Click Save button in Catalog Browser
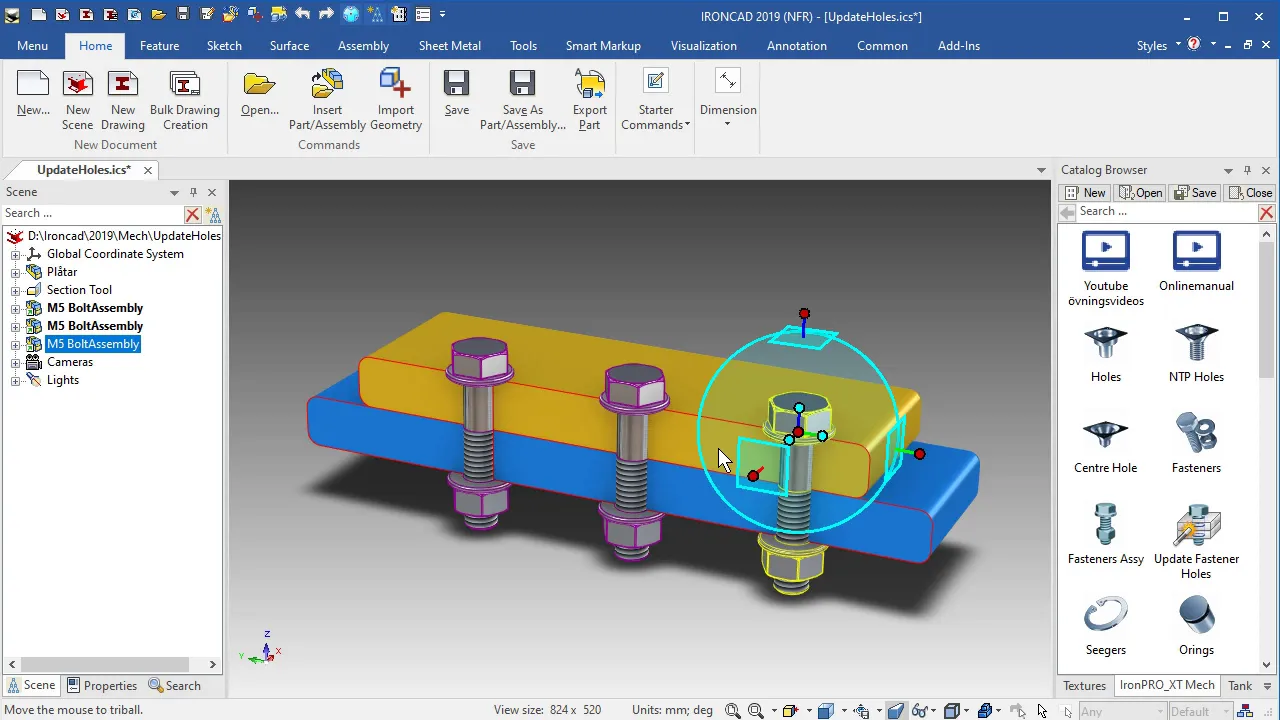The image size is (1280, 720). pos(1196,193)
